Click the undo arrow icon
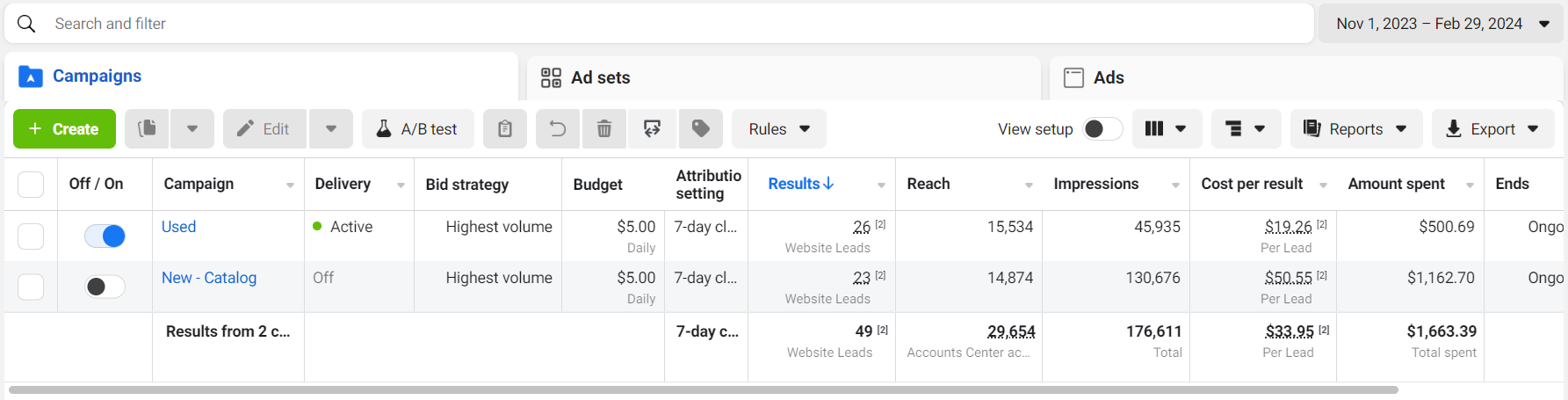This screenshot has width=1568, height=400. click(x=558, y=129)
